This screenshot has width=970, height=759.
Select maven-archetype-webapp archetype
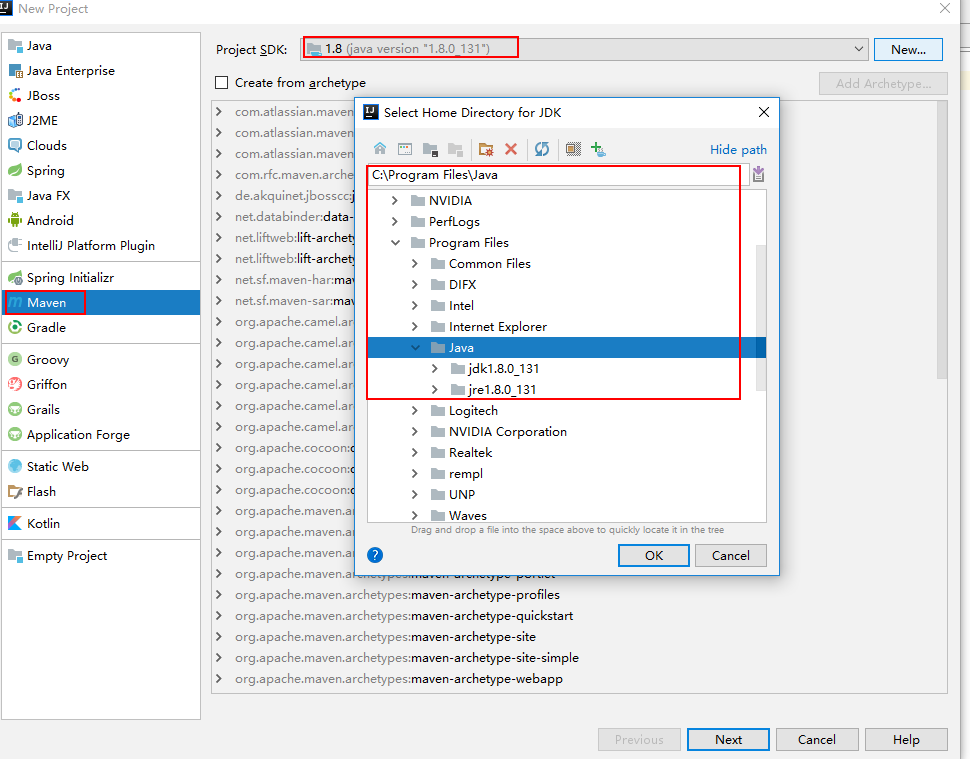click(x=399, y=679)
